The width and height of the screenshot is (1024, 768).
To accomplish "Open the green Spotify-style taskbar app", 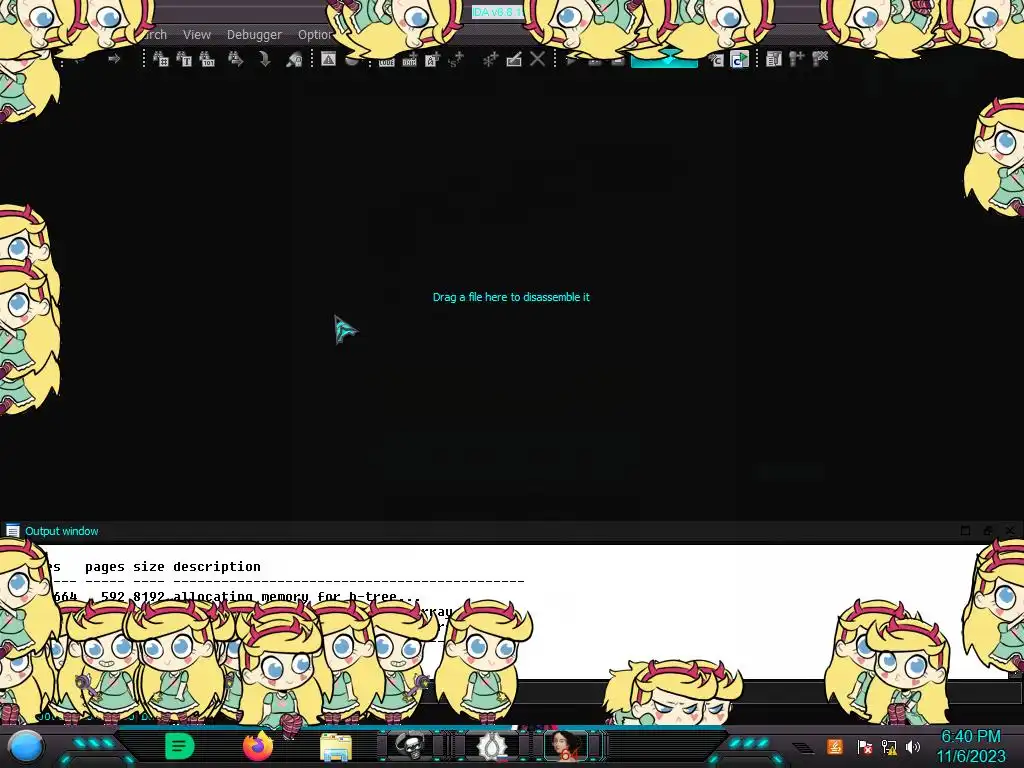I will pyautogui.click(x=179, y=746).
